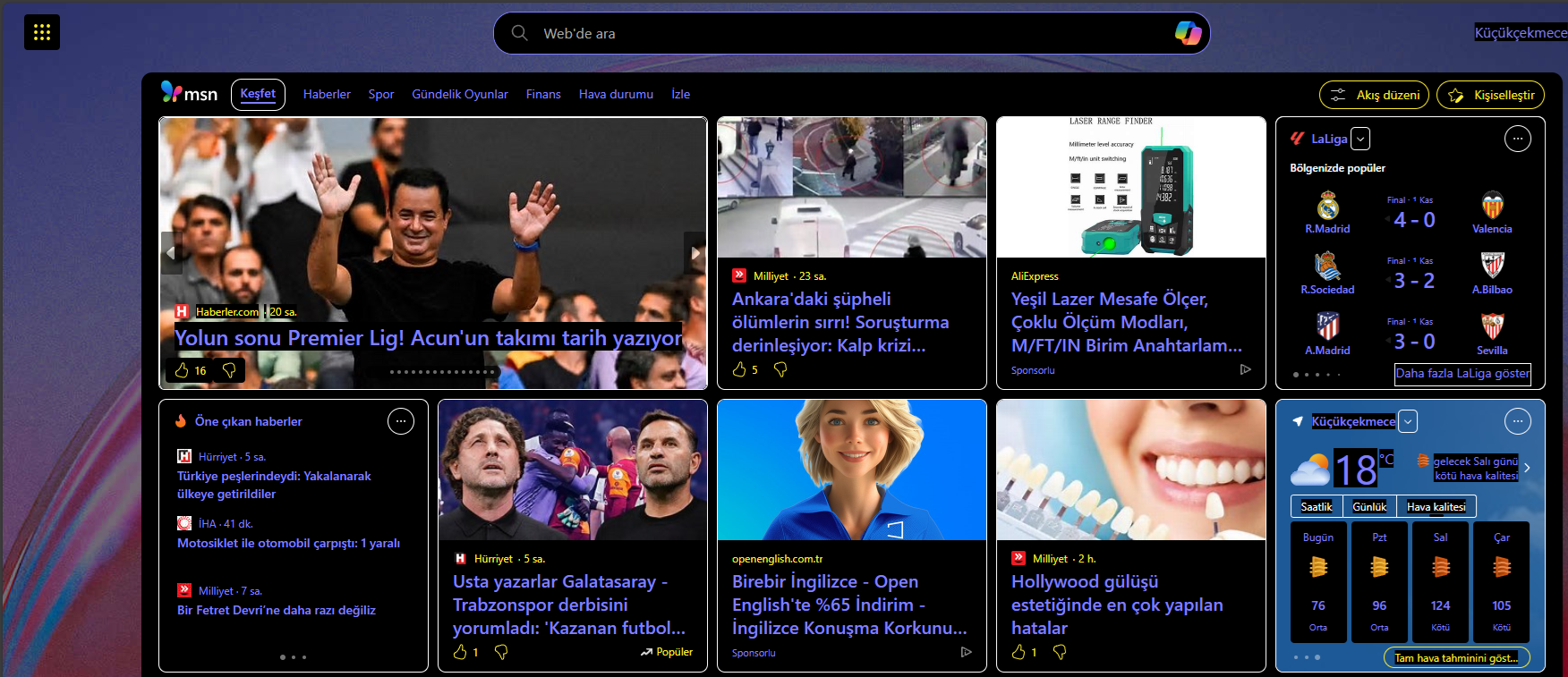Open the R.Madrid 4 - 0 Valencia score
The width and height of the screenshot is (1568, 677).
pos(1414,220)
